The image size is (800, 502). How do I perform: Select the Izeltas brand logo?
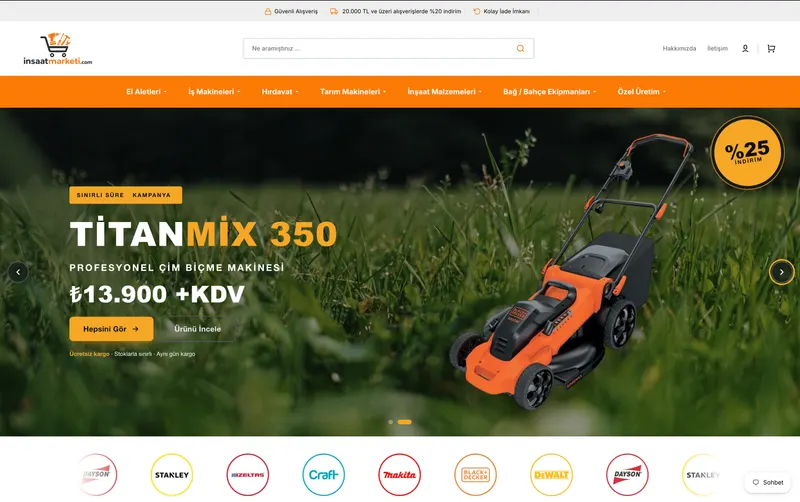click(247, 474)
